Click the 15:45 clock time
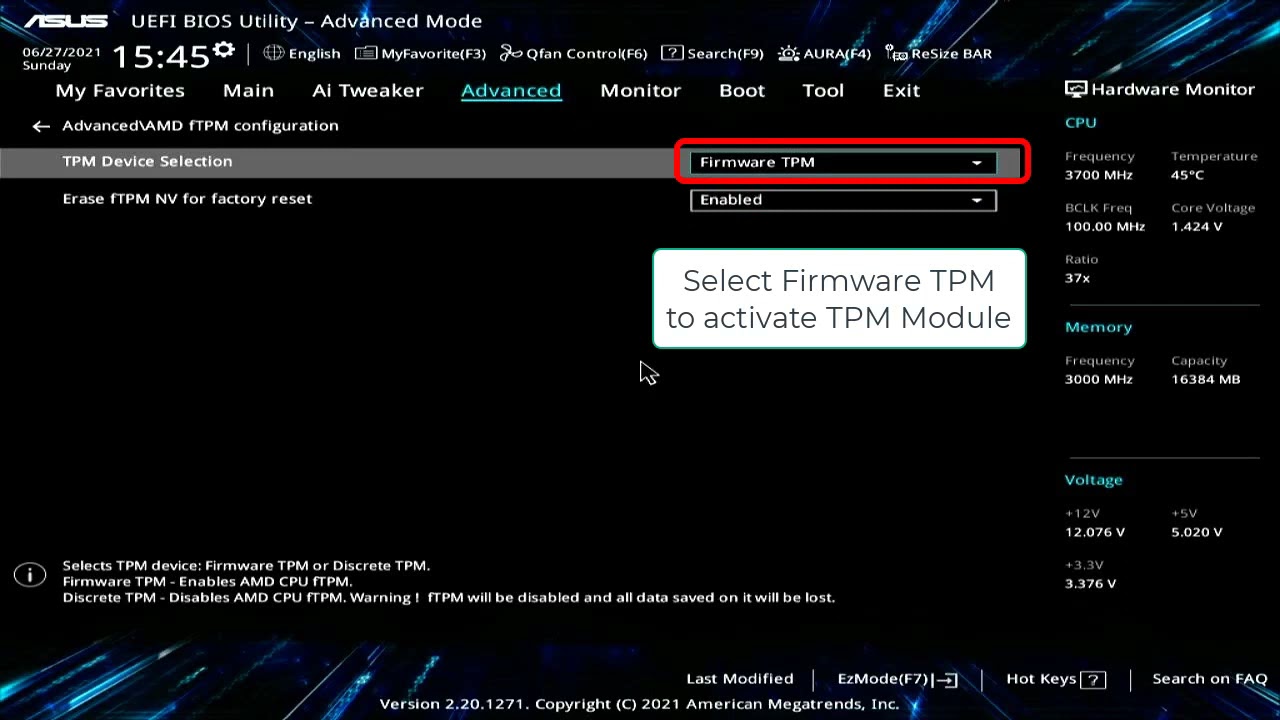1280x720 pixels. point(160,56)
